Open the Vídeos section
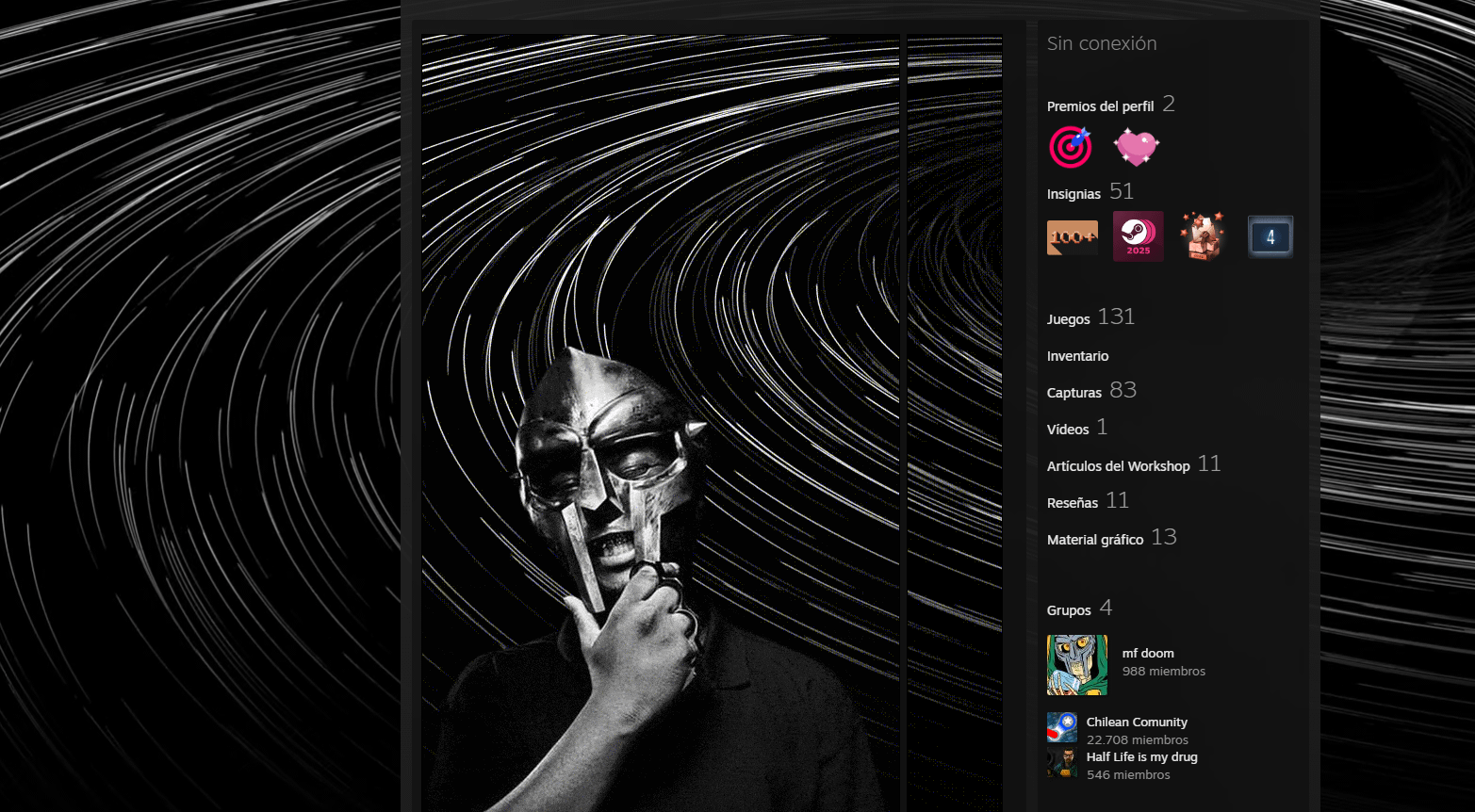Viewport: 1475px width, 812px height. [1067, 430]
